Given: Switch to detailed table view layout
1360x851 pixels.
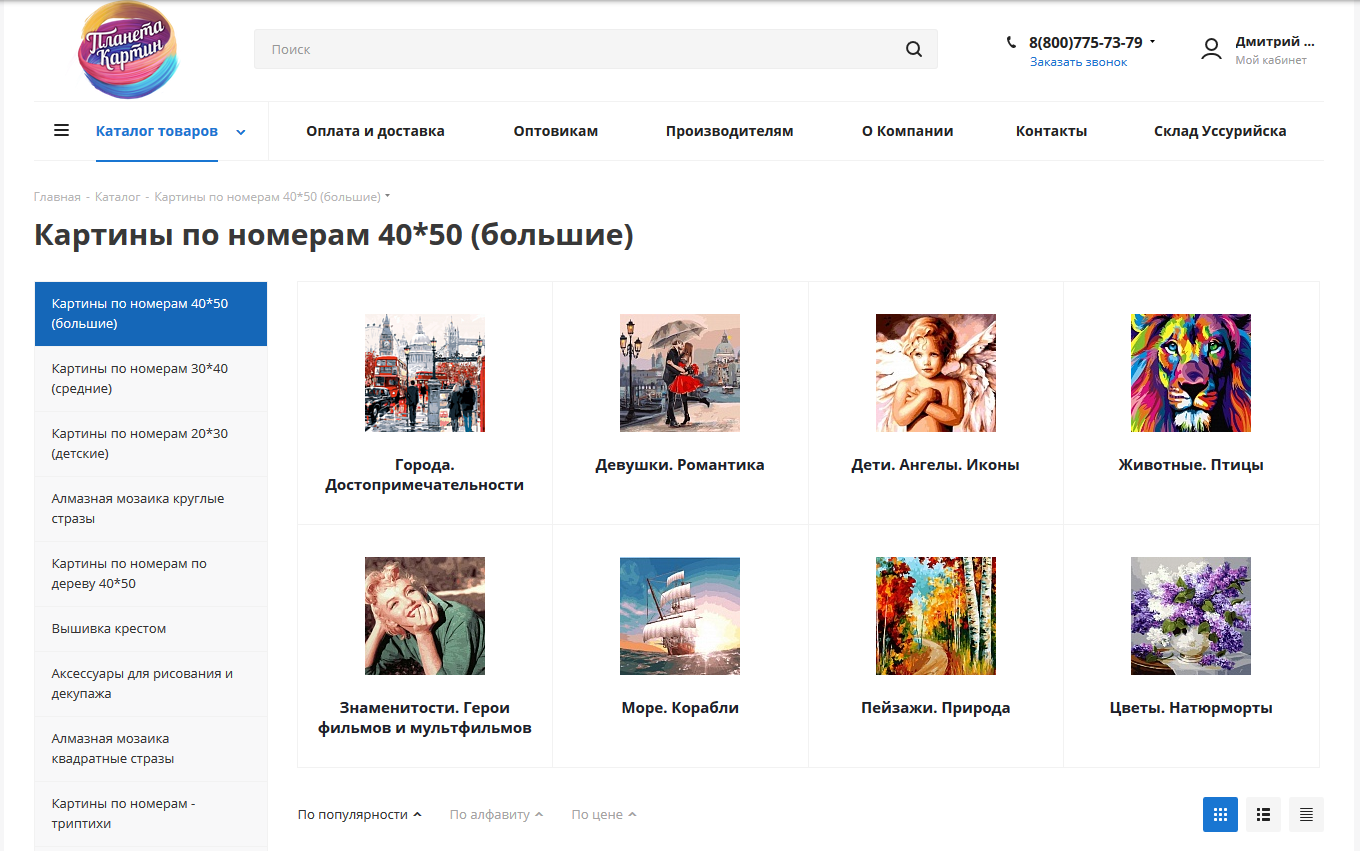Looking at the screenshot, I should pyautogui.click(x=1305, y=814).
